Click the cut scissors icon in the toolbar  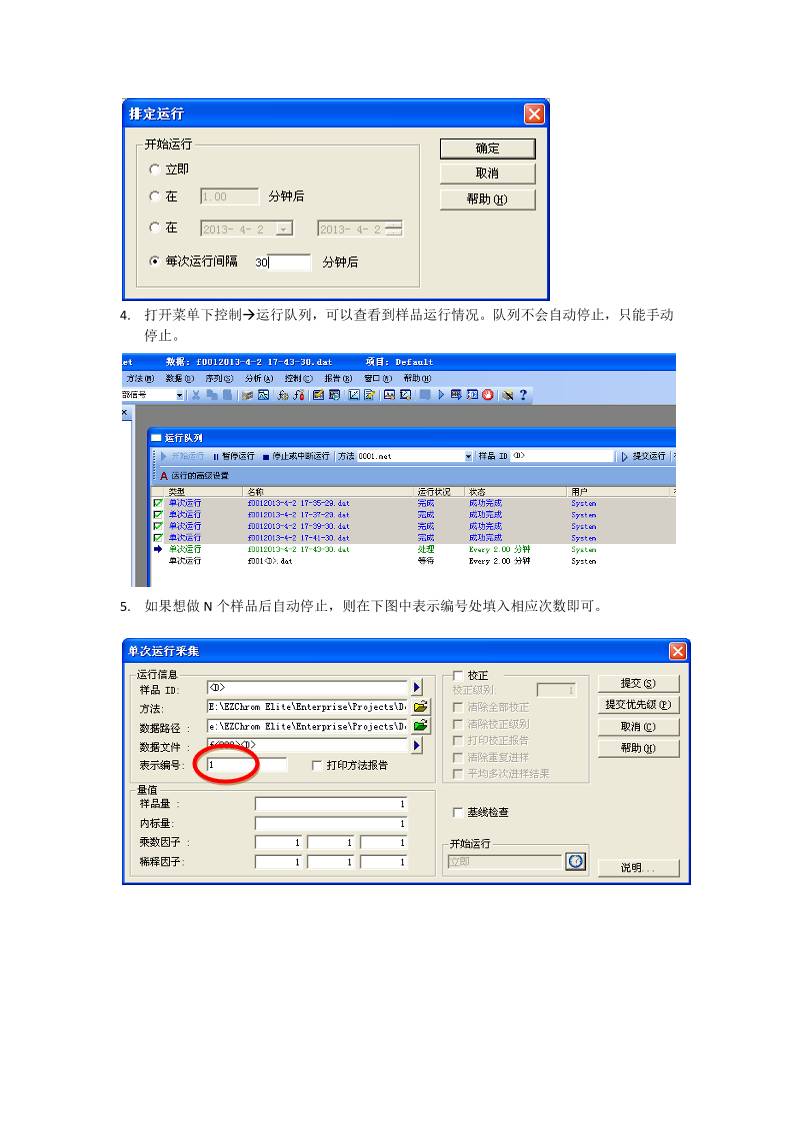(x=196, y=395)
